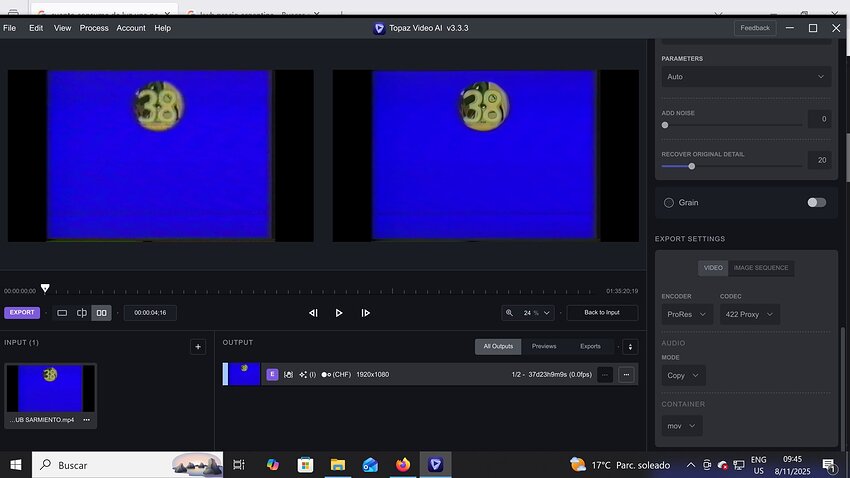Select Video export type

713,268
